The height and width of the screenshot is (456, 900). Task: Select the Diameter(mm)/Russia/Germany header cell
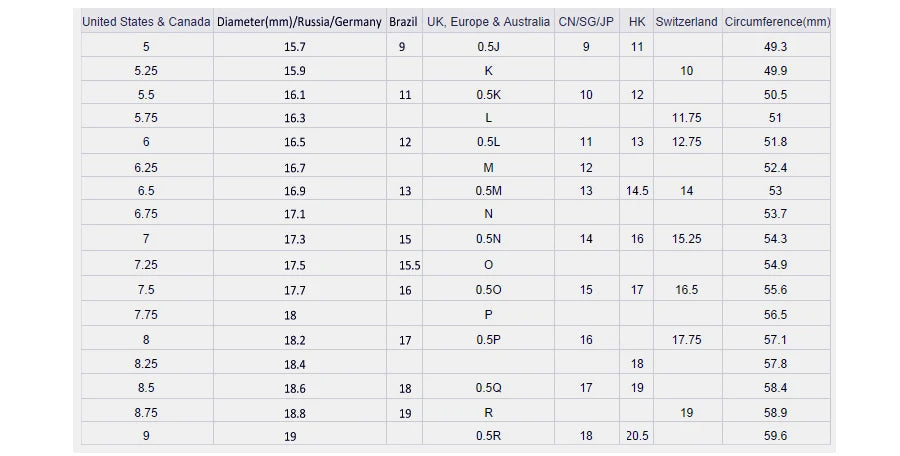299,21
